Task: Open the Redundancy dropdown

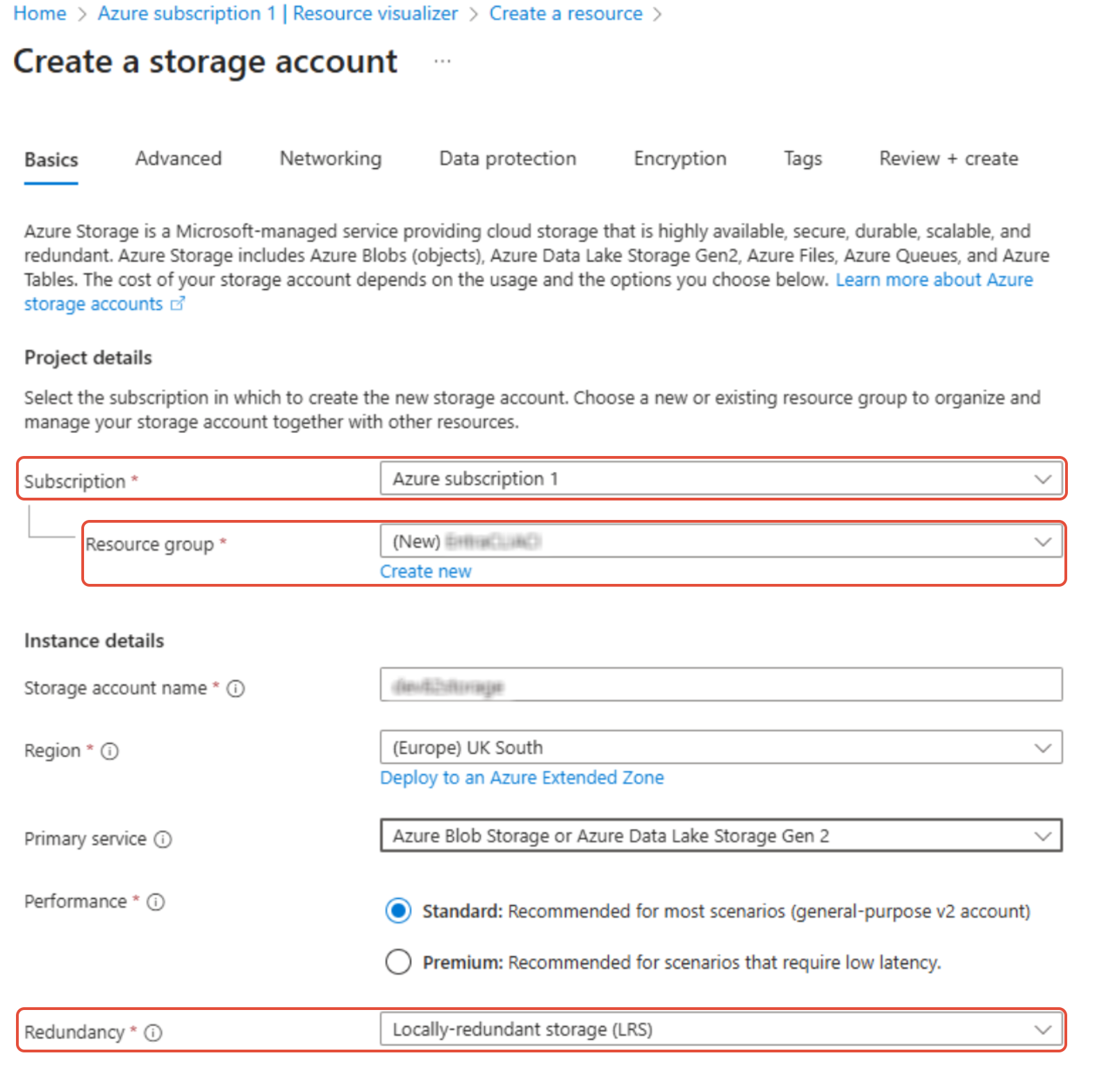Action: (x=720, y=1029)
